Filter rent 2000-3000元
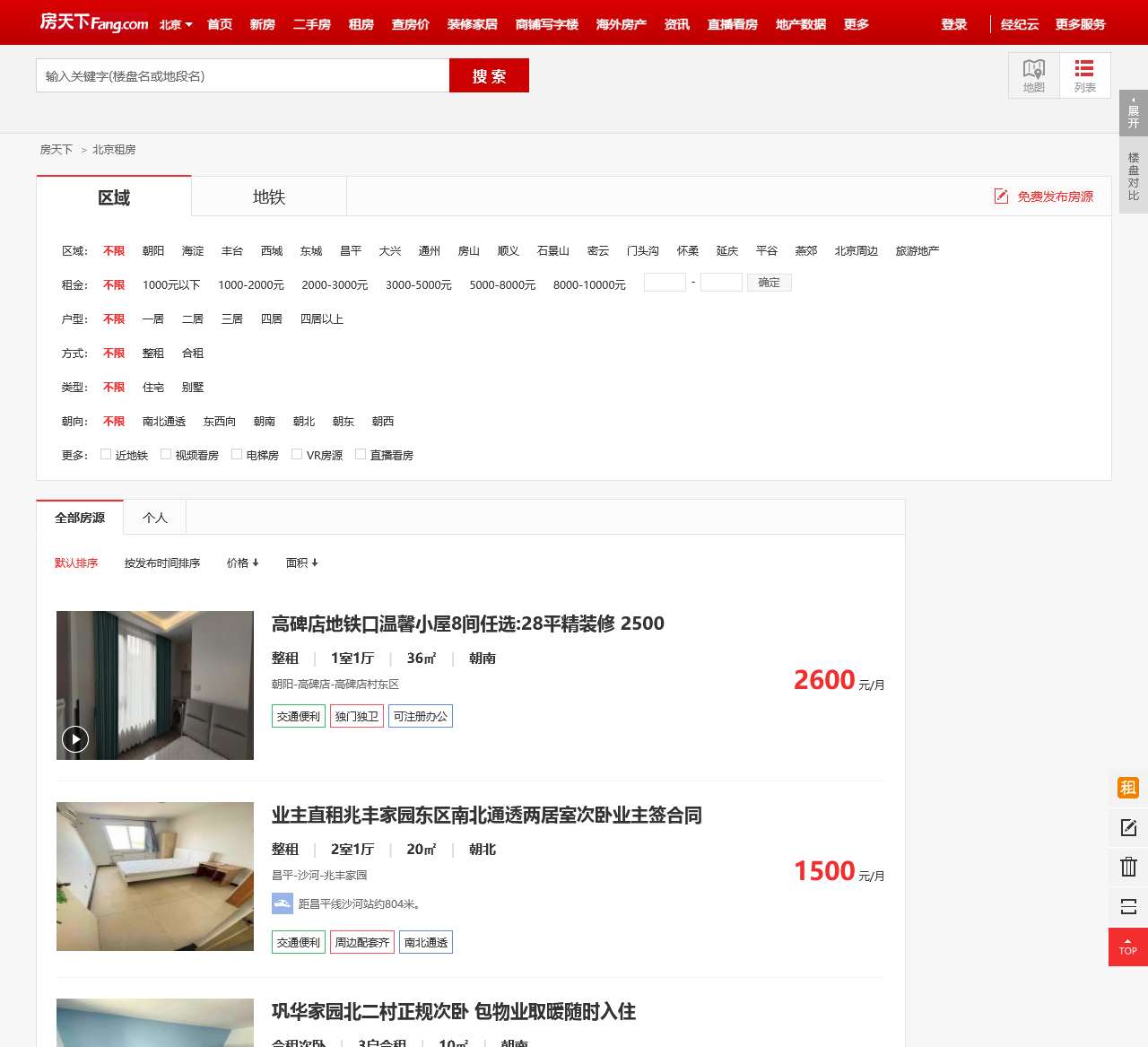Screen dimensions: 1148x1047 [335, 284]
